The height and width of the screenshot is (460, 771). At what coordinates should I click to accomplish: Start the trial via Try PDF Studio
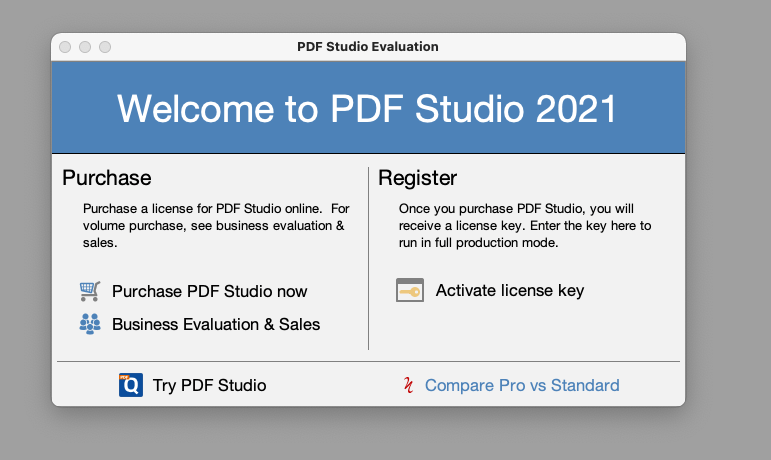coord(209,385)
